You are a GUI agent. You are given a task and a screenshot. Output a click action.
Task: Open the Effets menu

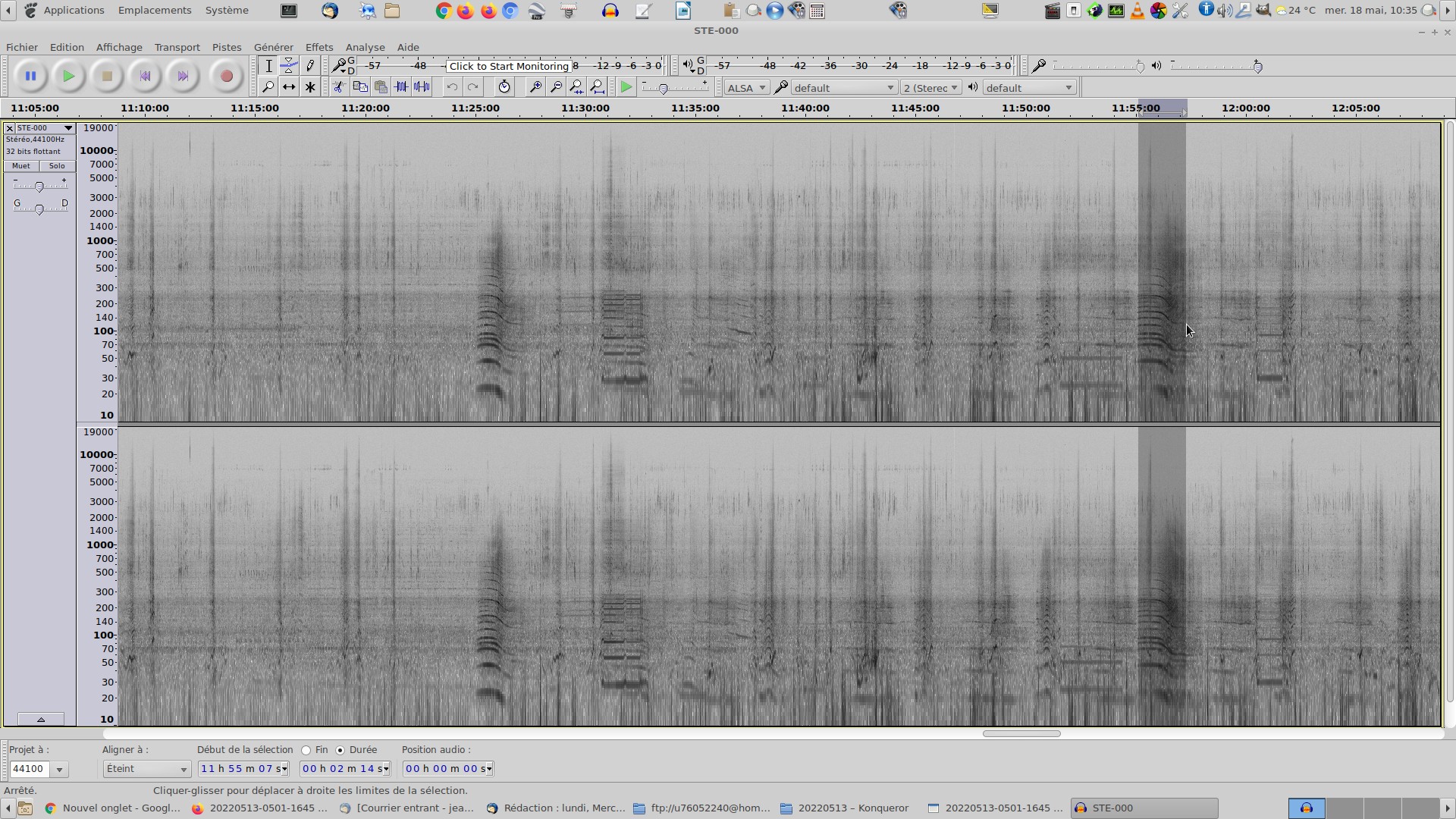(x=318, y=47)
